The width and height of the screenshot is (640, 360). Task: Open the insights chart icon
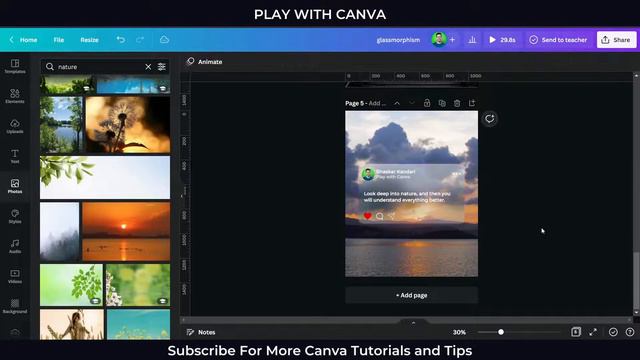(x=472, y=40)
